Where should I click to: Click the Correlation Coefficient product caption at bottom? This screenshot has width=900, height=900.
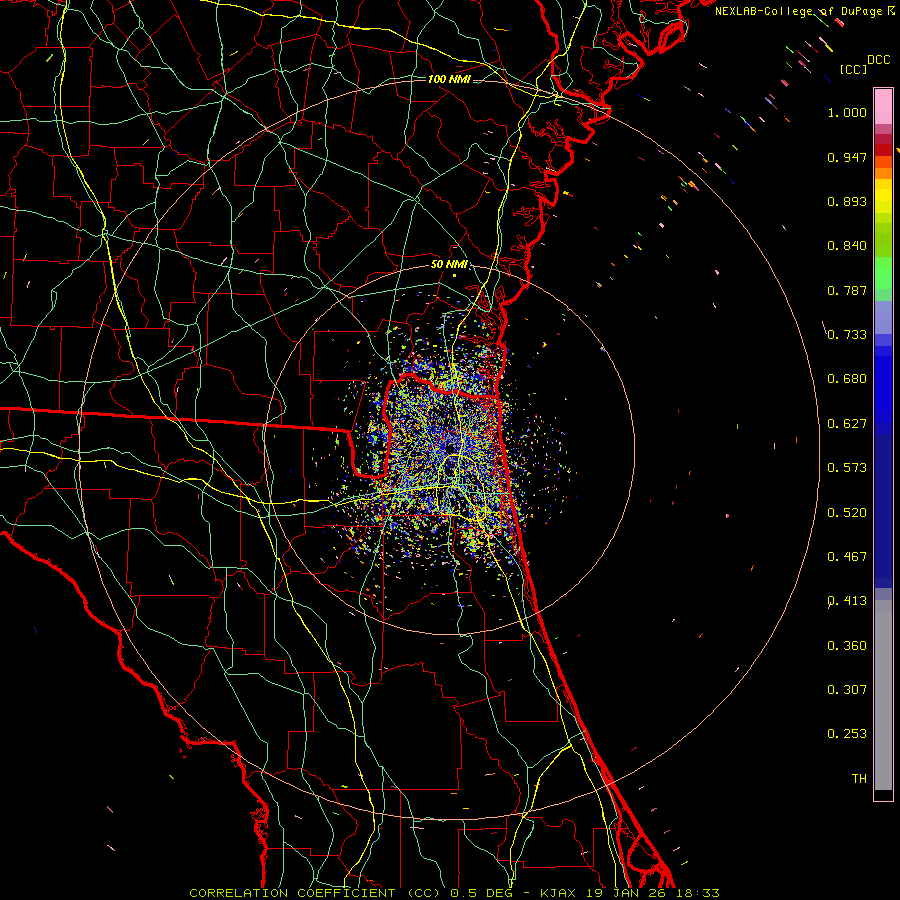(454, 893)
